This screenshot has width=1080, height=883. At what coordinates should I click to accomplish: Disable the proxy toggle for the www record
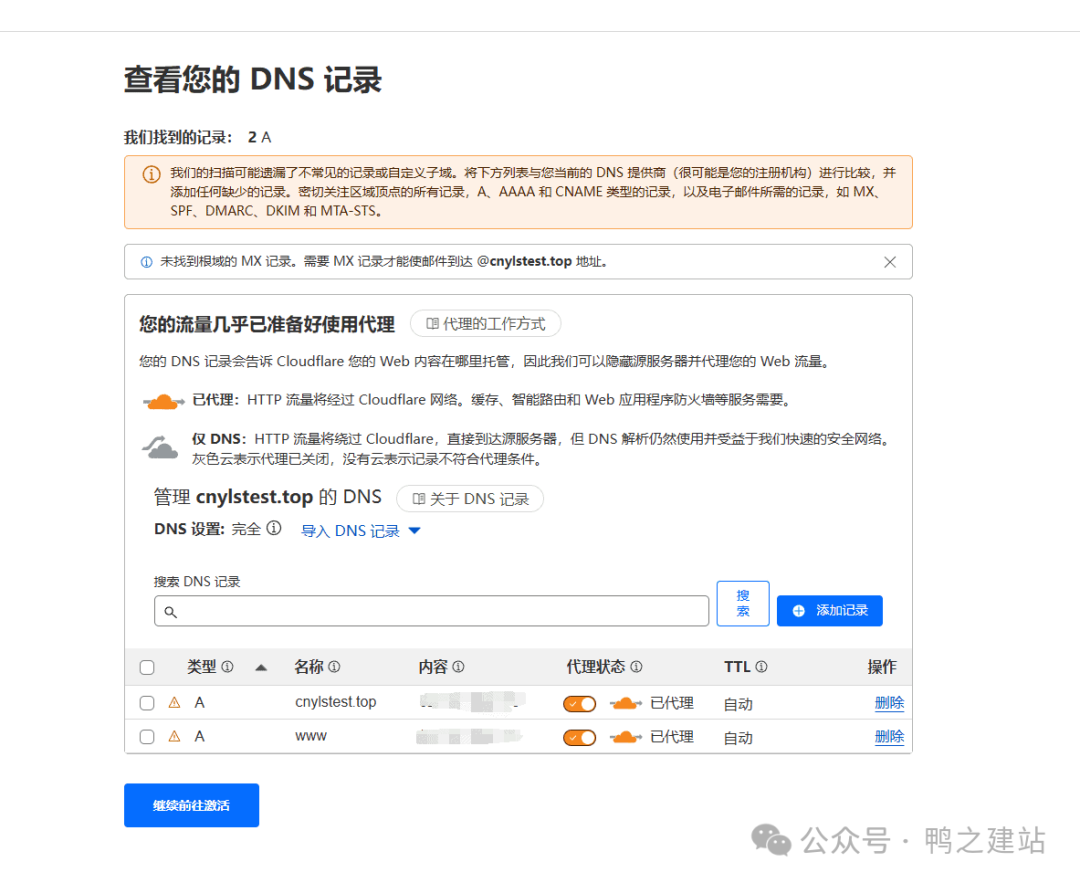point(579,737)
